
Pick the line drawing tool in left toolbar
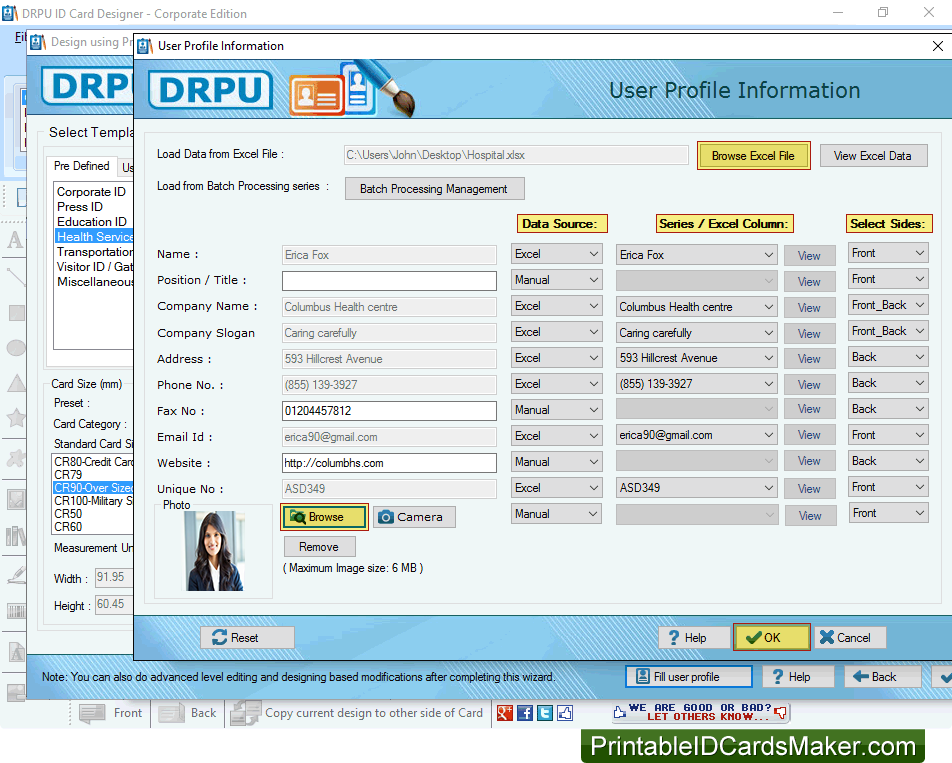click(x=16, y=277)
